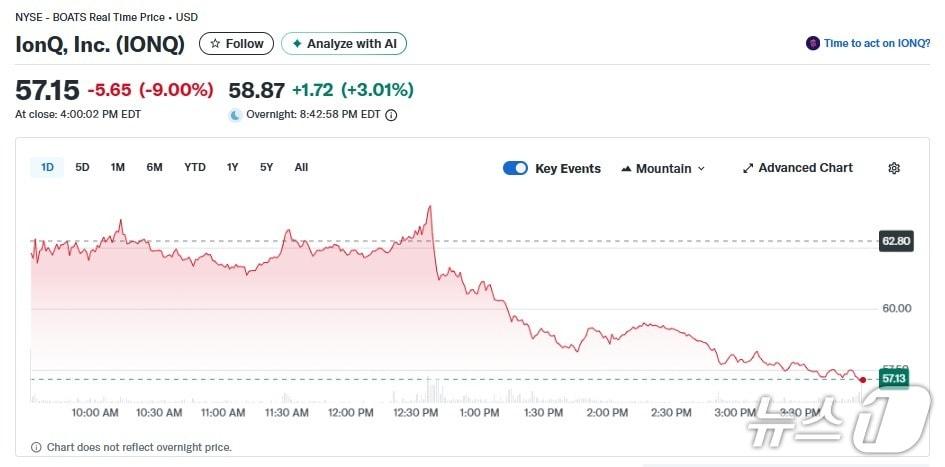
Task: Switch to the 5D range
Action: [x=82, y=167]
